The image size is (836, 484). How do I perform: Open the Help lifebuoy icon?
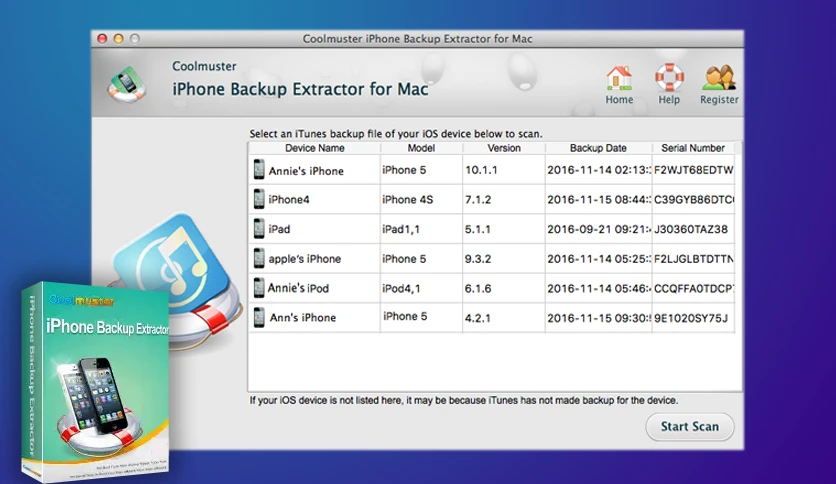click(x=669, y=77)
